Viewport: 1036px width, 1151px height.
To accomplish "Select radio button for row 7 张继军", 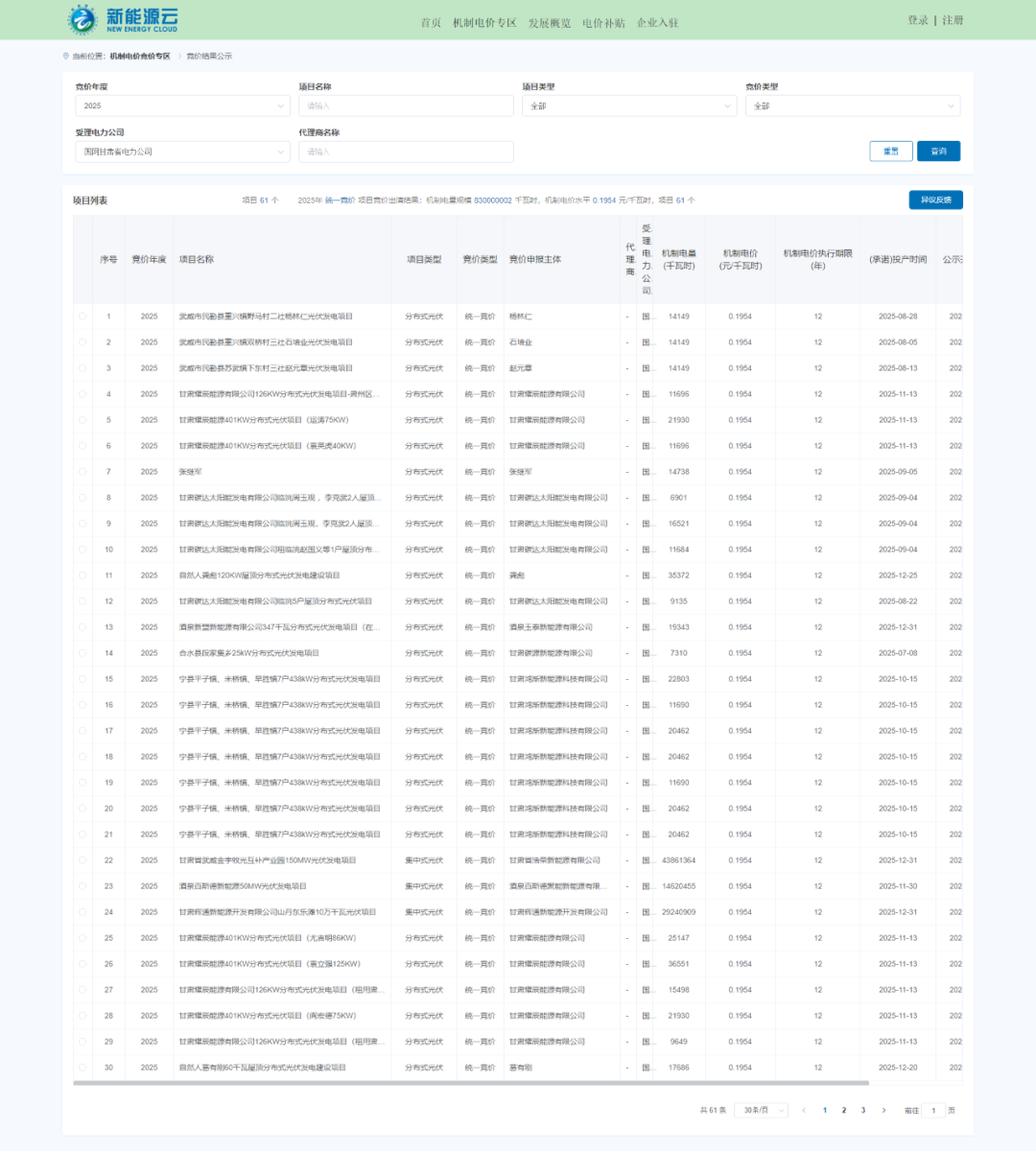I will click(x=82, y=472).
